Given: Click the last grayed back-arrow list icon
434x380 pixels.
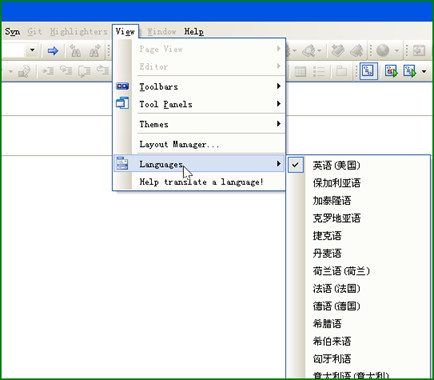Looking at the screenshot, I should pos(103,71).
